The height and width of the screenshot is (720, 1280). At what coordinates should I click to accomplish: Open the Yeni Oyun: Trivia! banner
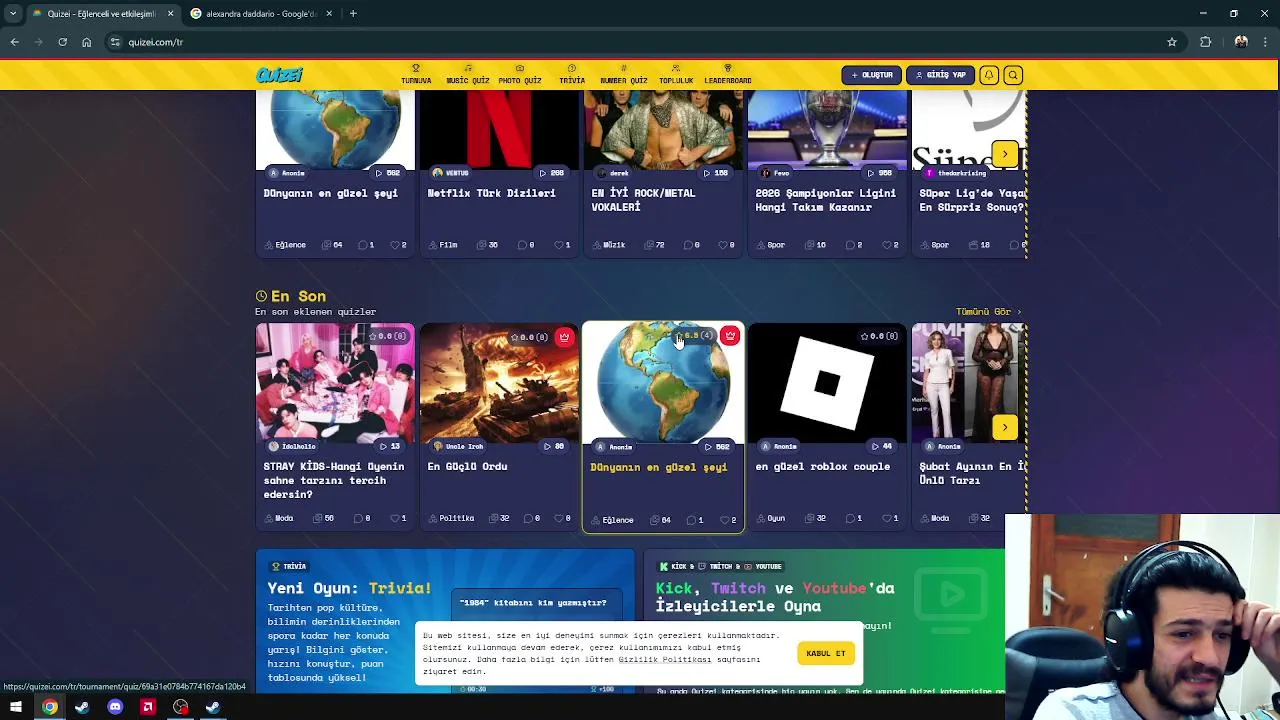pyautogui.click(x=446, y=620)
